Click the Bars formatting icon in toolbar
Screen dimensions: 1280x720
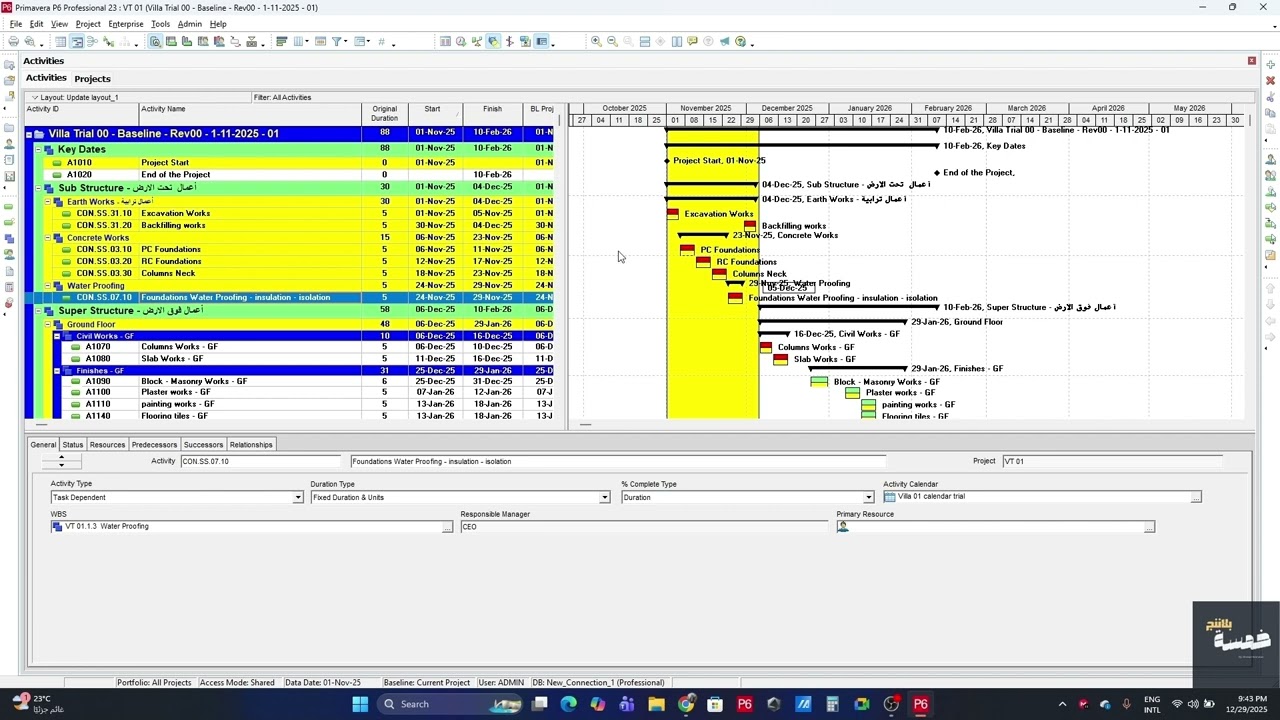click(x=282, y=42)
